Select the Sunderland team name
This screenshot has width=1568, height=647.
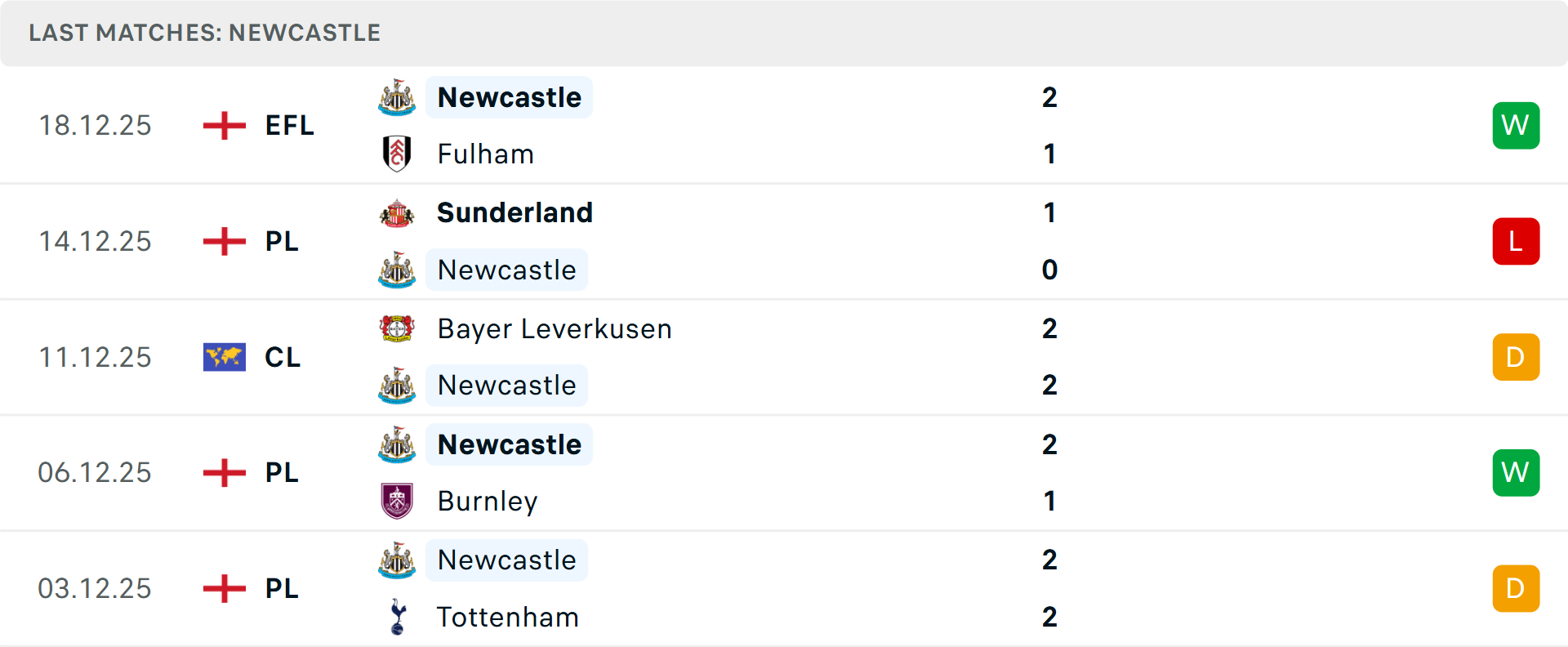tap(514, 213)
